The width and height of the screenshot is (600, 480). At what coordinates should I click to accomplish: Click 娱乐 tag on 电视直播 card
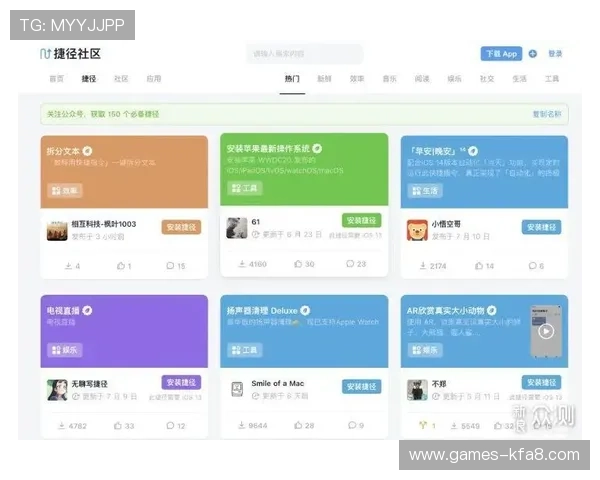(65, 350)
